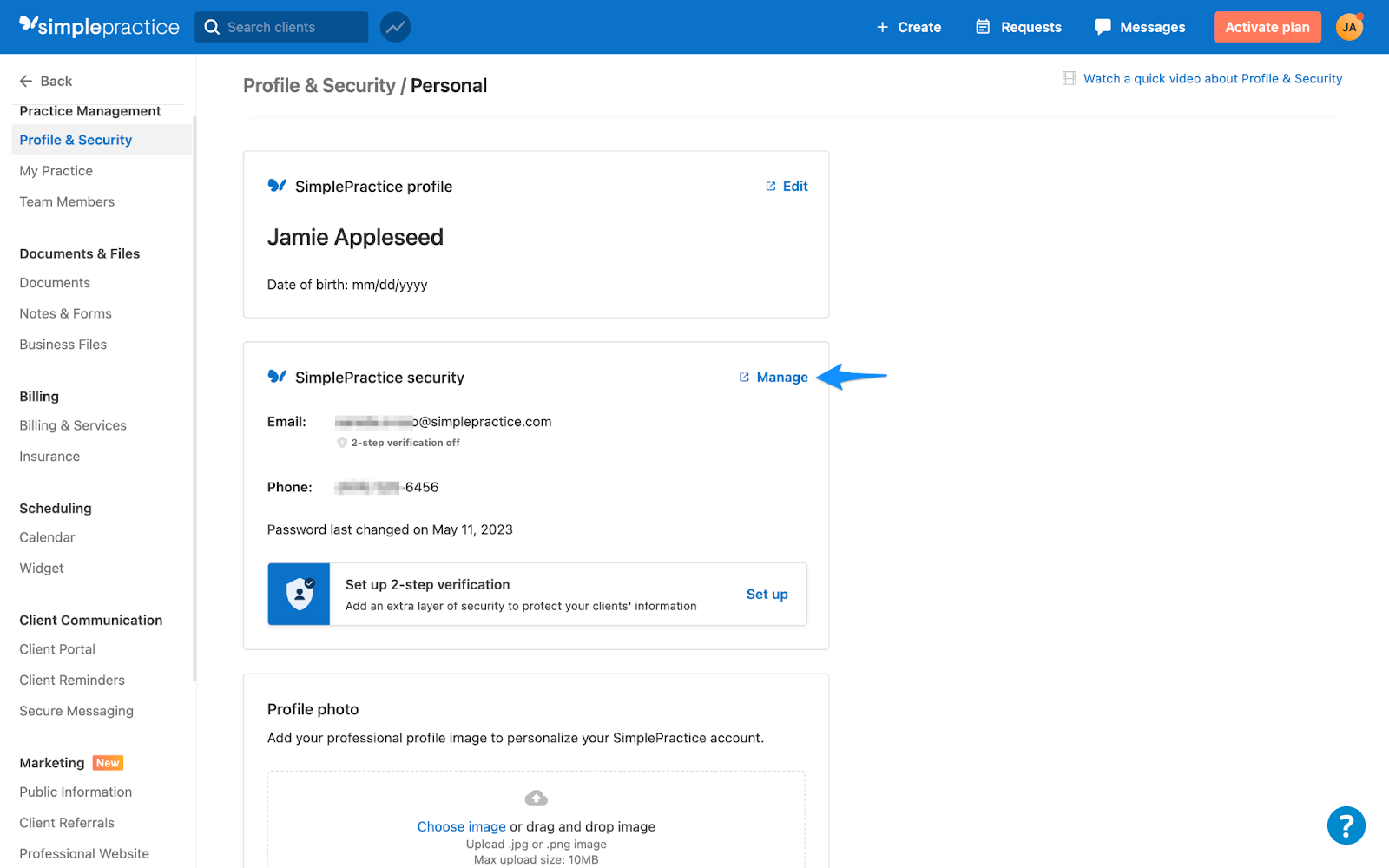Image resolution: width=1389 pixels, height=868 pixels.
Task: Open Secure Messaging from the sidebar
Action: [76, 710]
